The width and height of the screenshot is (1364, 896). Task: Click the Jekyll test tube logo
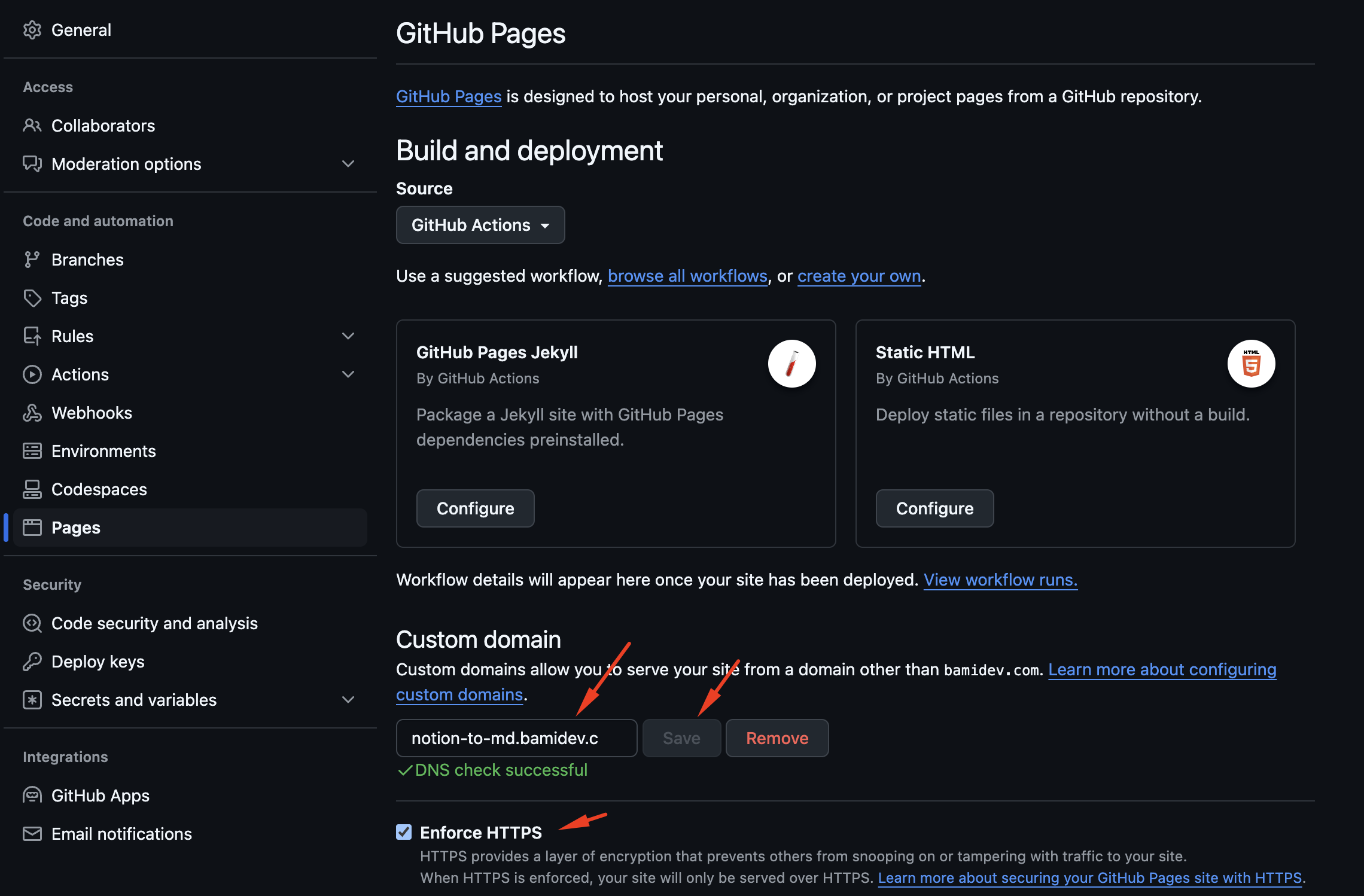(x=791, y=364)
